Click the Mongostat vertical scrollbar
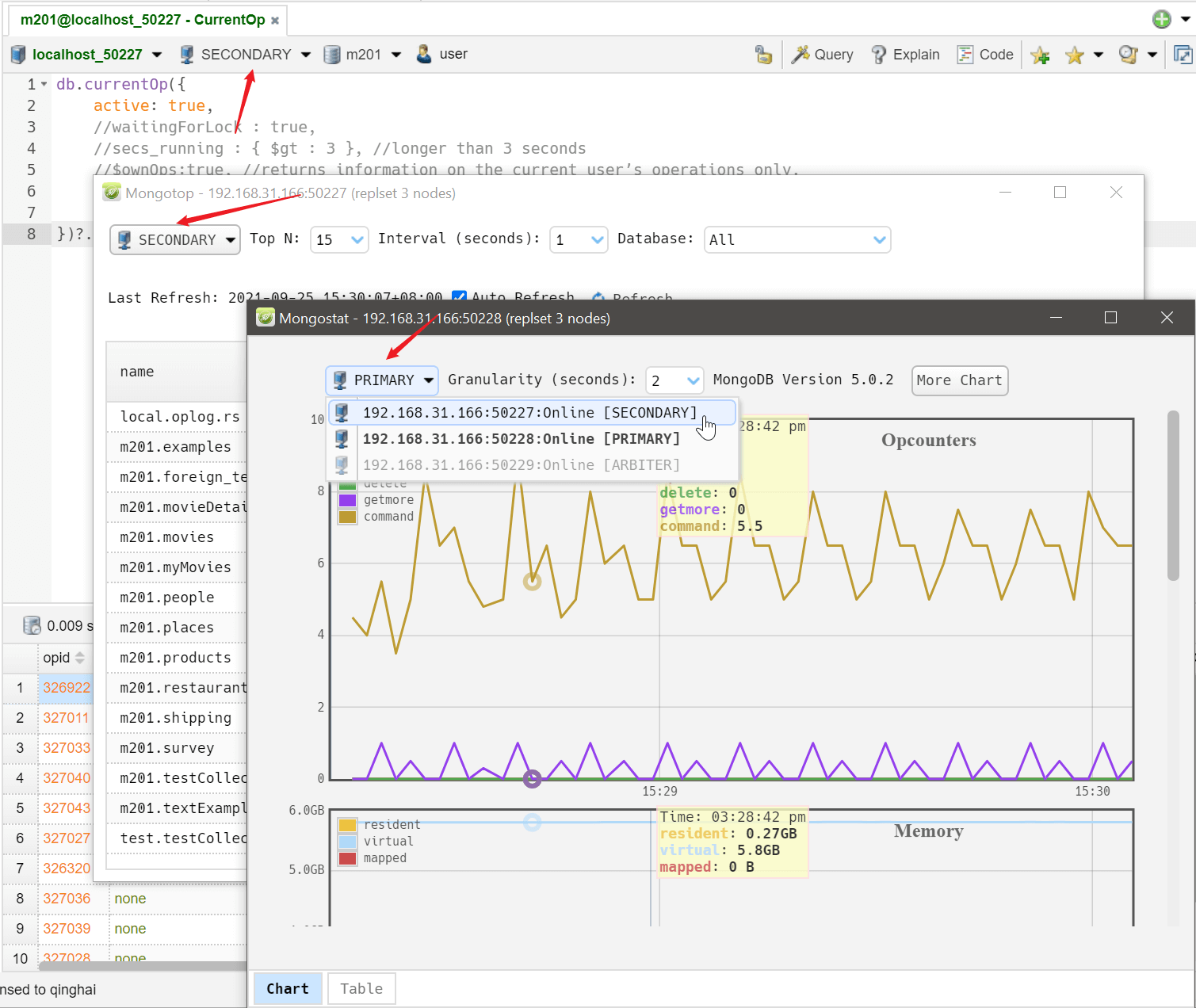Screen dimensions: 1196x1008 (1174, 495)
